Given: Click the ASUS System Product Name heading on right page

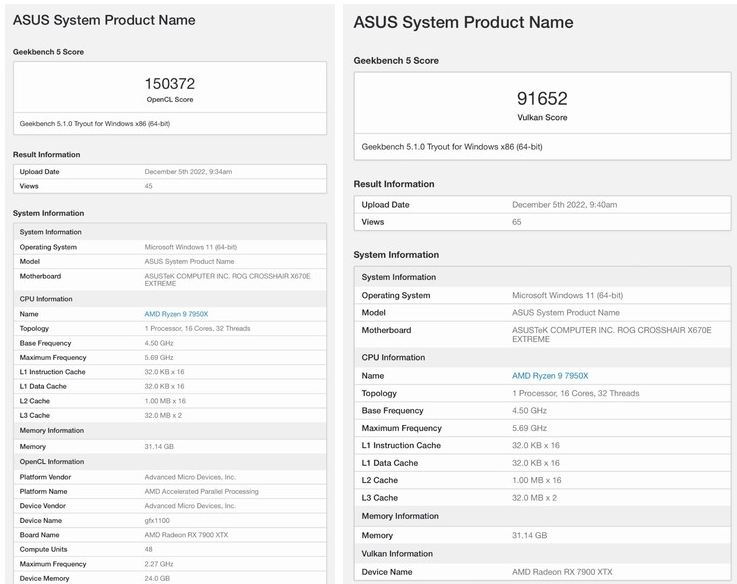Looking at the screenshot, I should click(x=463, y=22).
